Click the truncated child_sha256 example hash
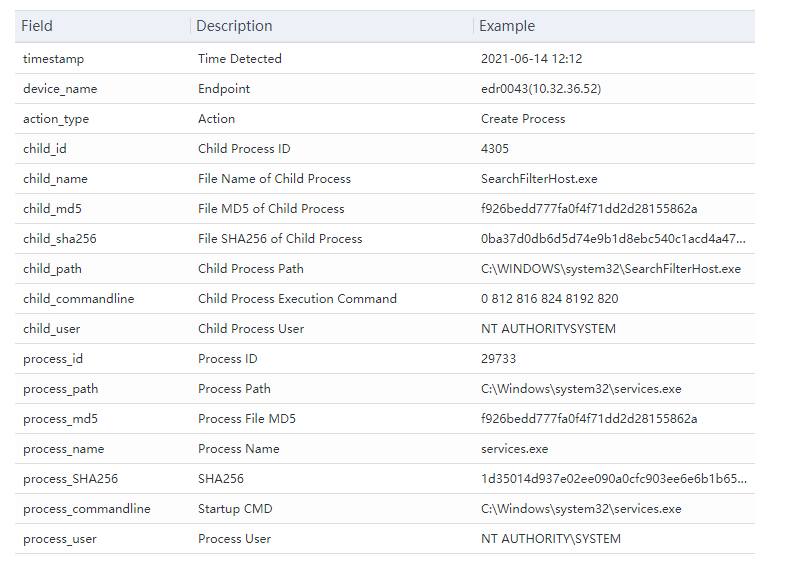The height and width of the screenshot is (571, 789). click(x=613, y=239)
